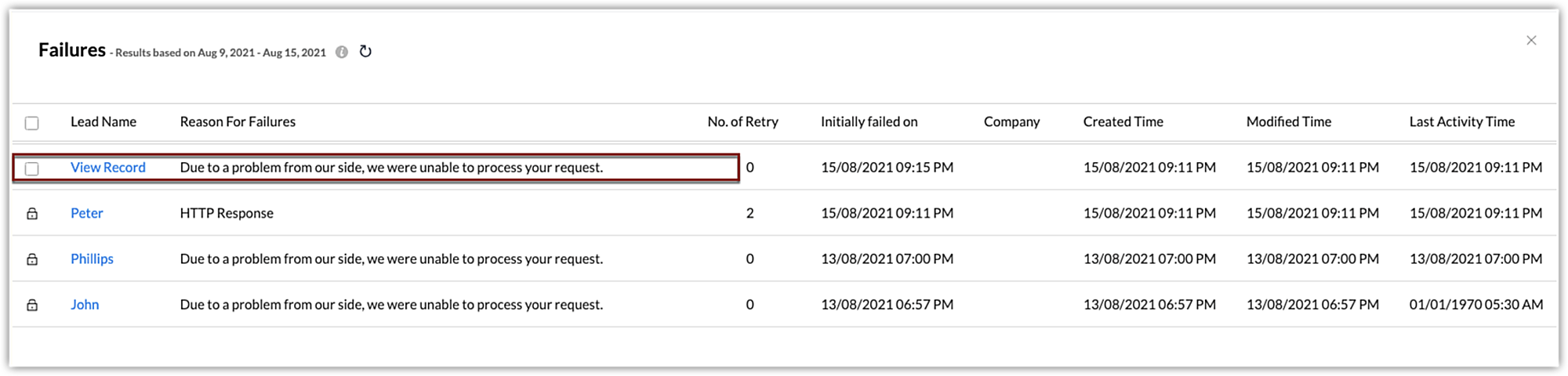This screenshot has width=1568, height=376.
Task: Open the View Record link
Action: pos(108,168)
